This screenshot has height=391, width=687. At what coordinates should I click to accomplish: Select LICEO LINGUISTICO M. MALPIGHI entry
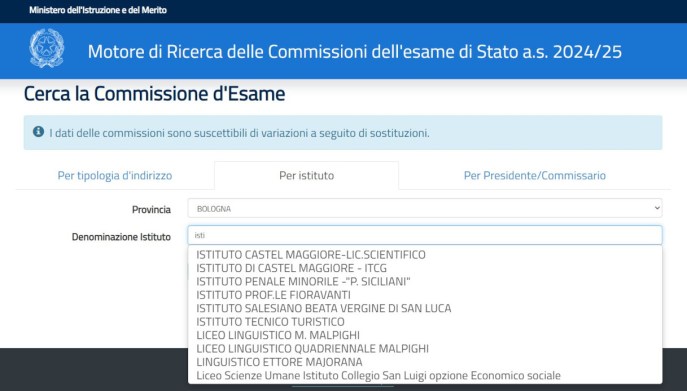coord(278,335)
